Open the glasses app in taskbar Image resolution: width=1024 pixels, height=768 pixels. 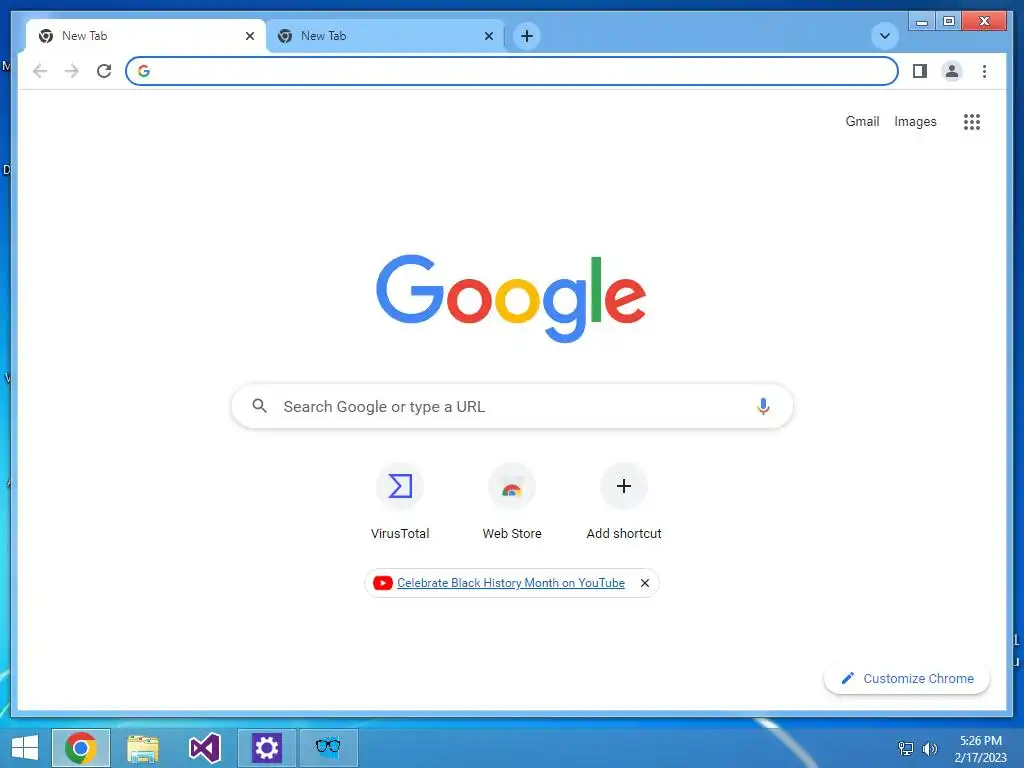(328, 748)
